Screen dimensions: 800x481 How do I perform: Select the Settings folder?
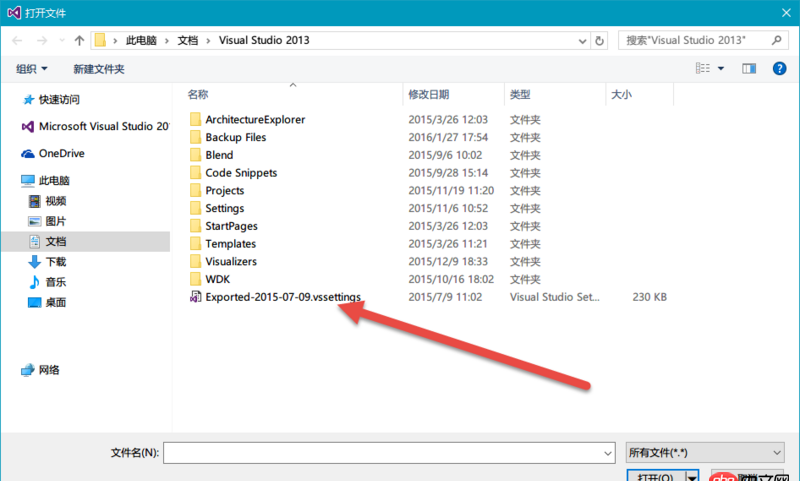[x=225, y=208]
